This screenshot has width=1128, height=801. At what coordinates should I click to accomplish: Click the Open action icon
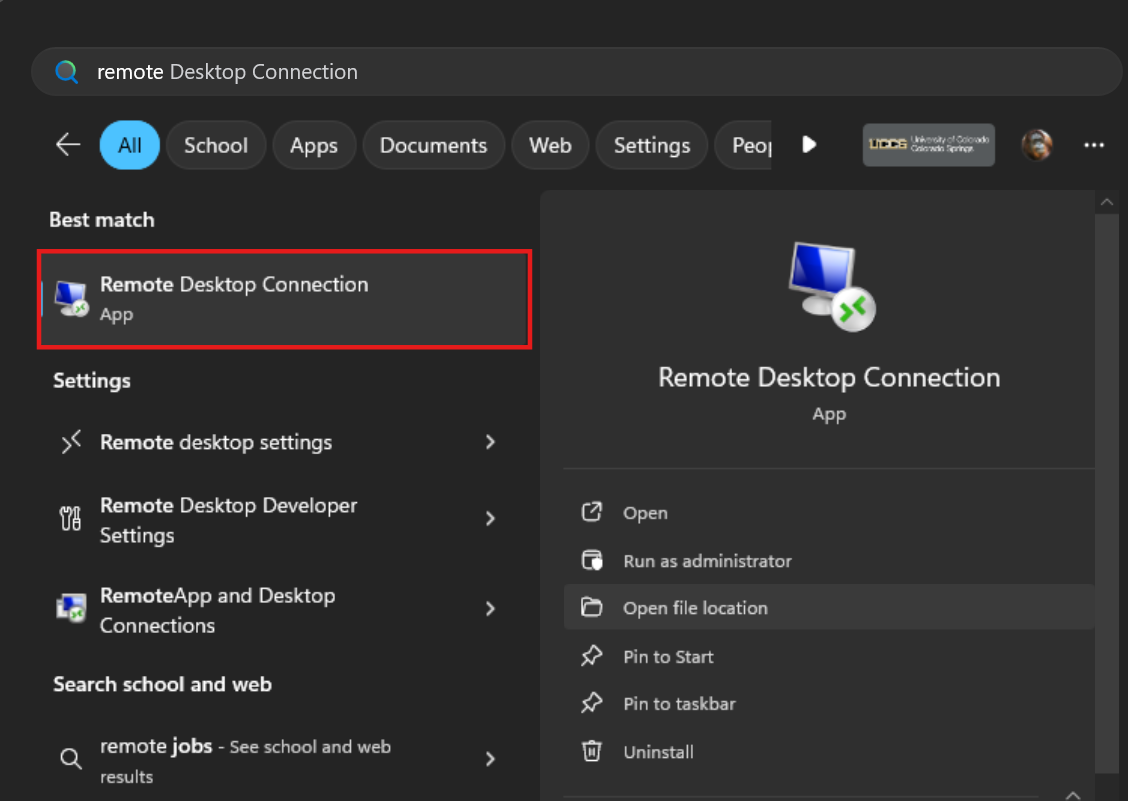591,512
